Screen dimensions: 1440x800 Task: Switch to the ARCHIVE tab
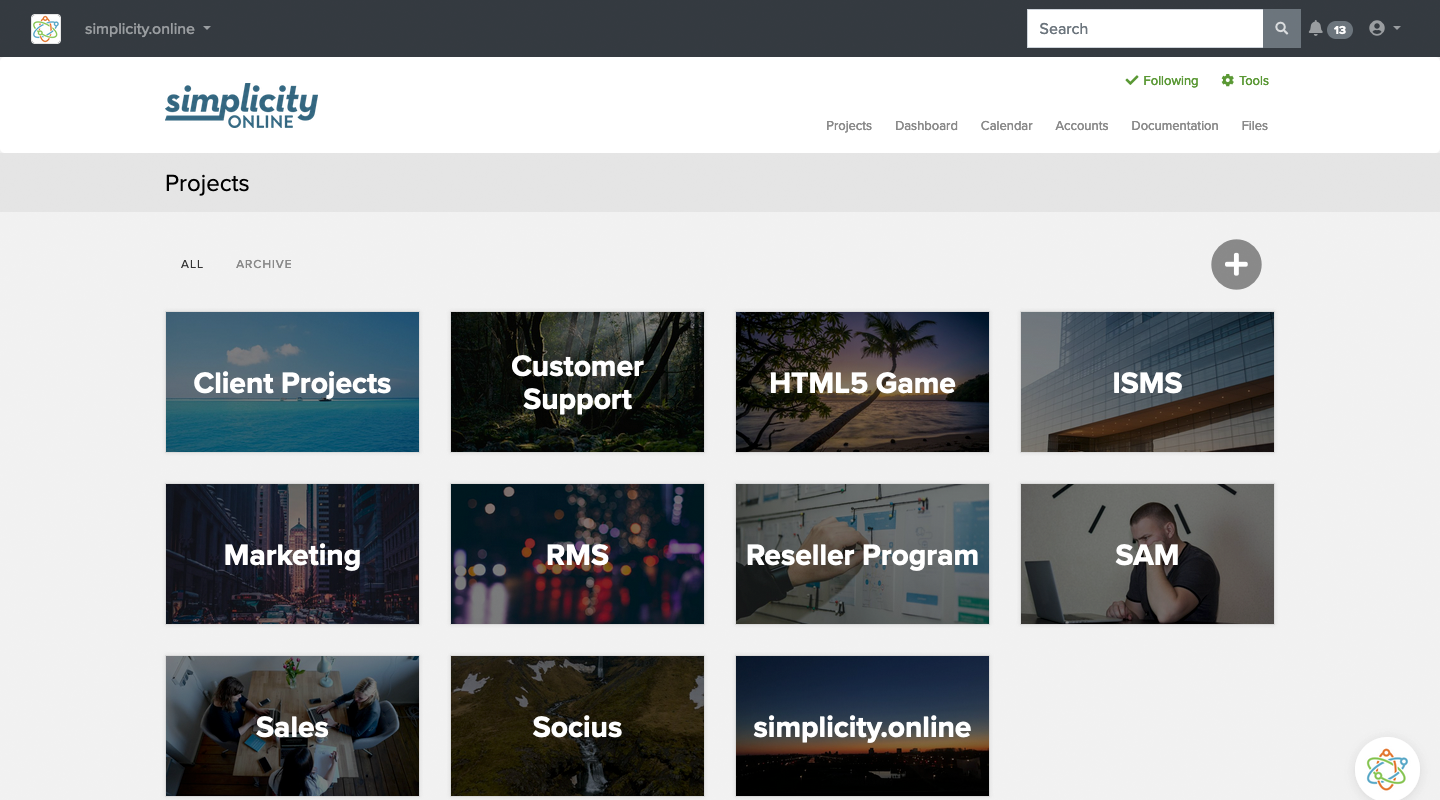coord(264,264)
